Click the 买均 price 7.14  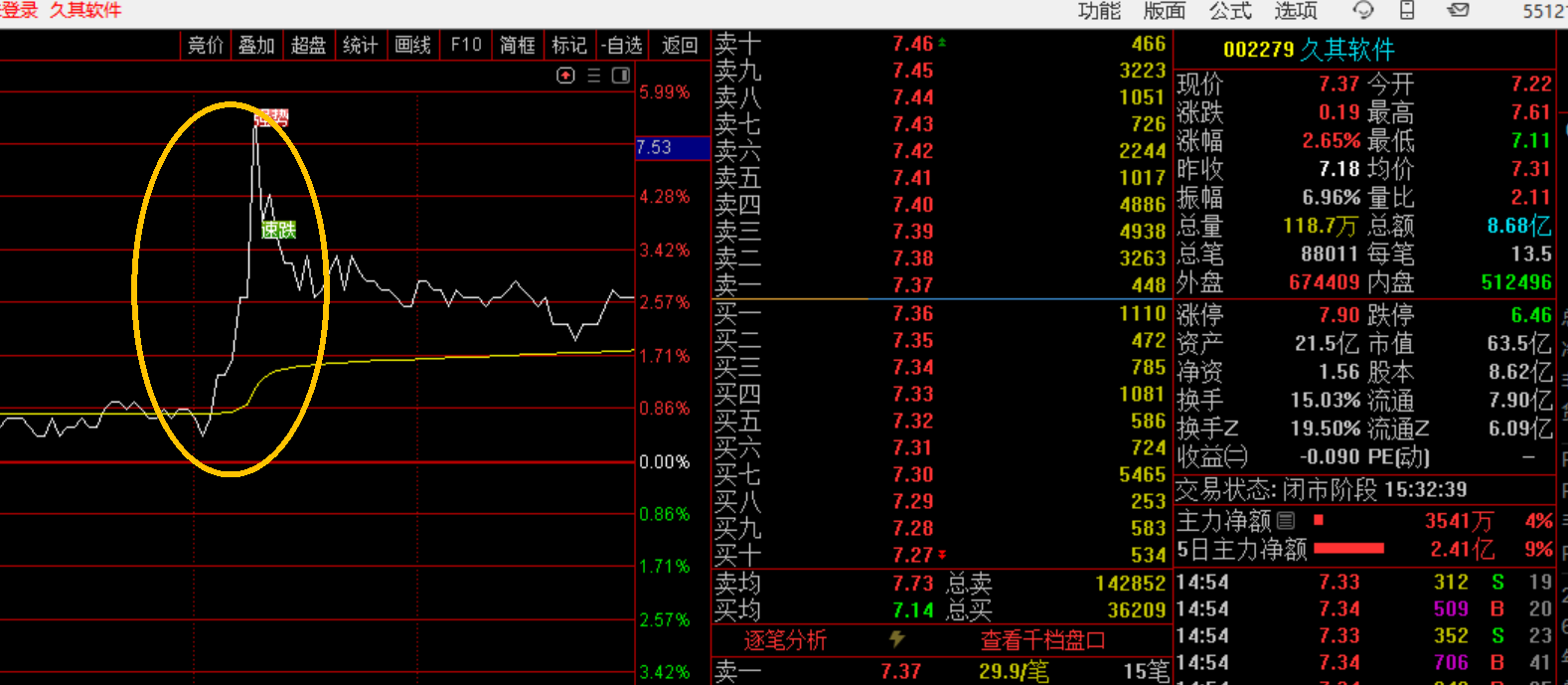click(x=912, y=610)
